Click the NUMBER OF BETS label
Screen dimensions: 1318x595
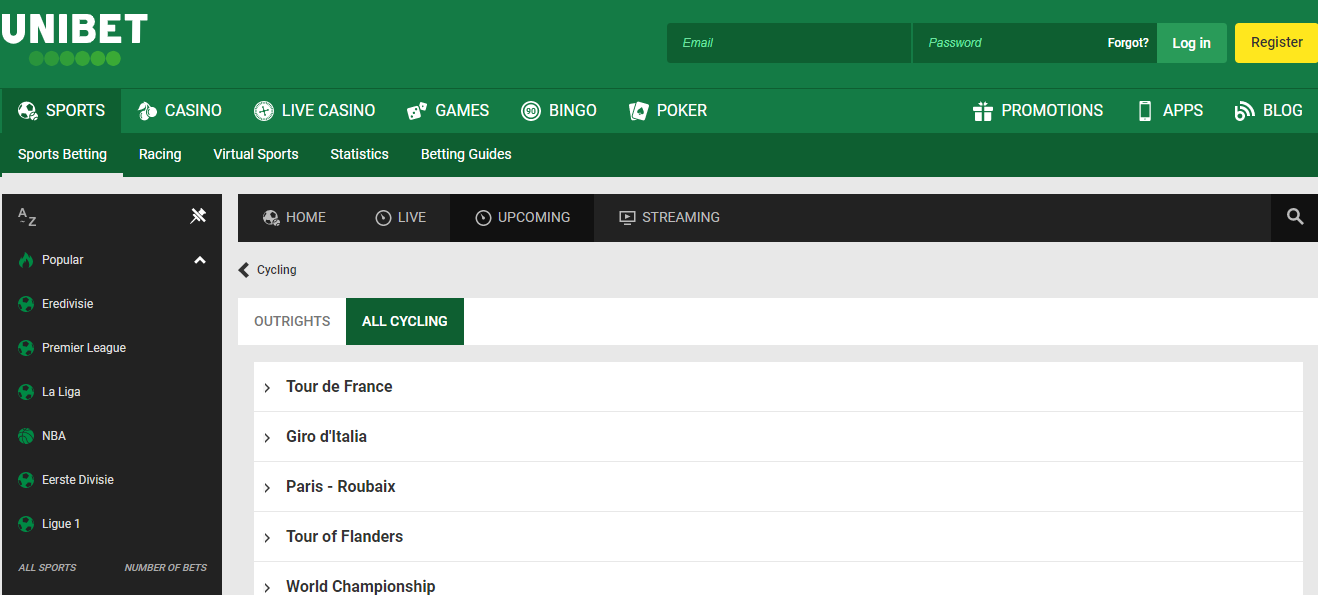[x=166, y=568]
